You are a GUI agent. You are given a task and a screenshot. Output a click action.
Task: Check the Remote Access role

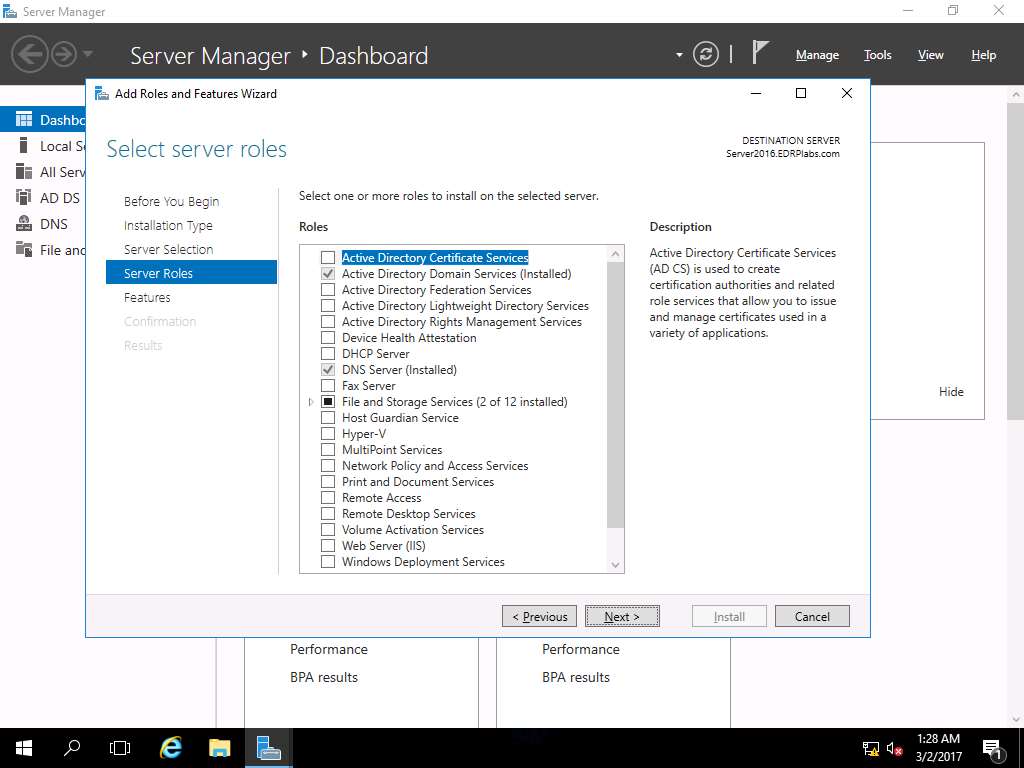coord(328,498)
